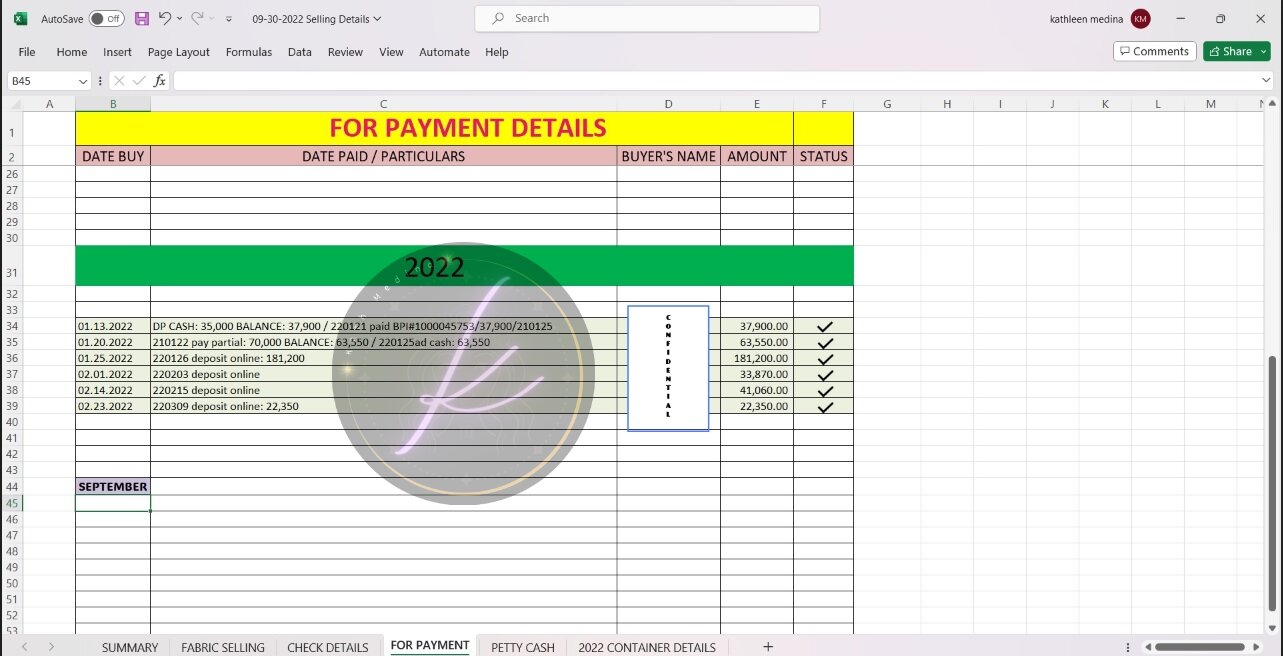Image resolution: width=1283 pixels, height=656 pixels.
Task: Open the Share options dropdown arrow
Action: pos(1264,51)
